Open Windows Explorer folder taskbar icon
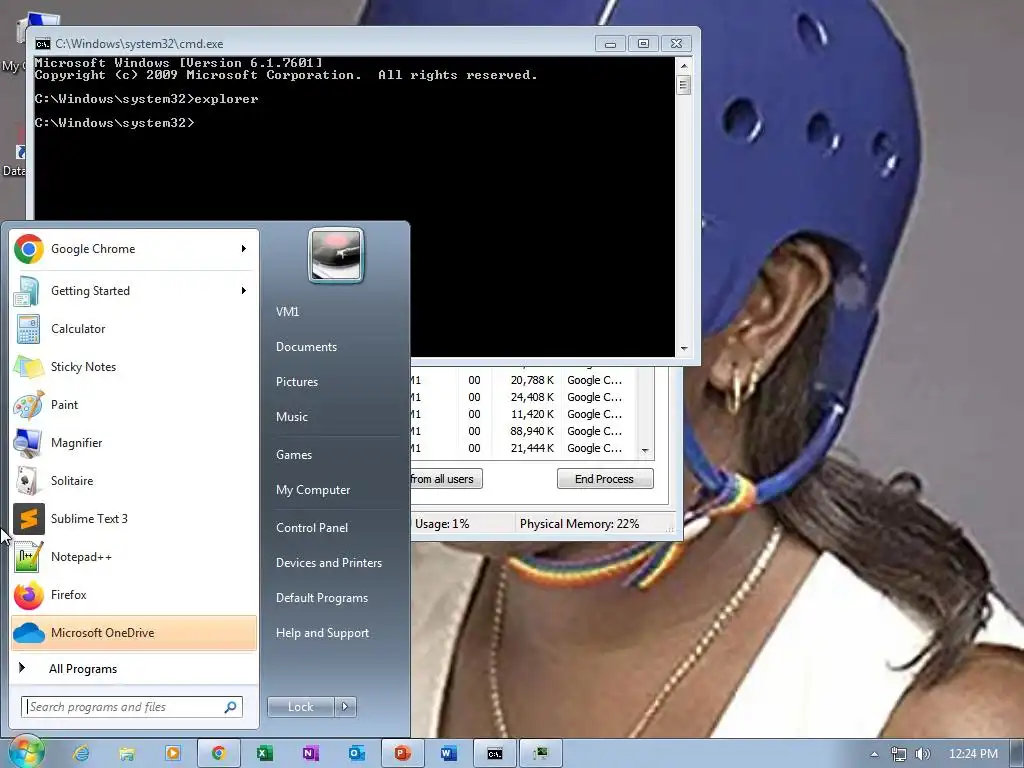Image resolution: width=1024 pixels, height=768 pixels. tap(127, 753)
